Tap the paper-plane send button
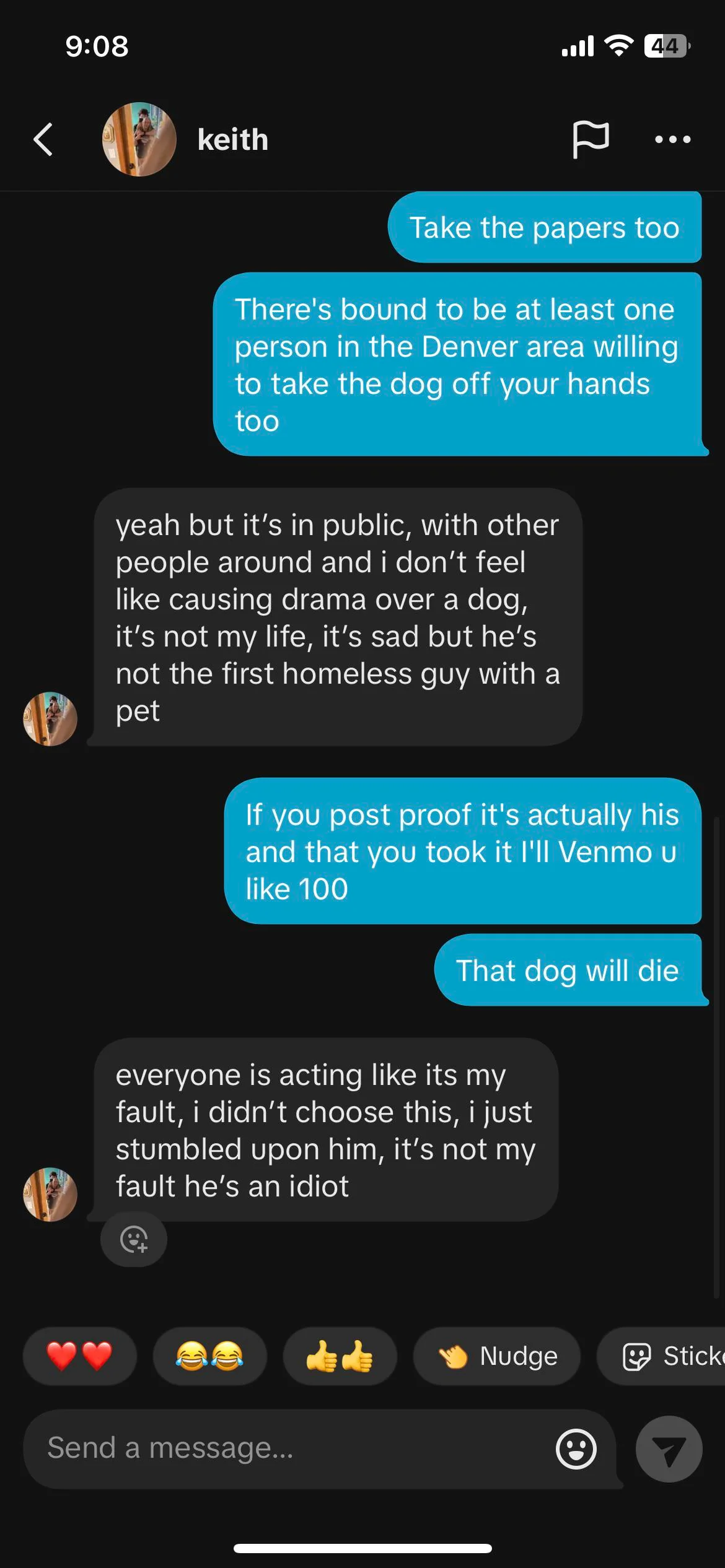Viewport: 725px width, 1568px height. (x=669, y=1449)
